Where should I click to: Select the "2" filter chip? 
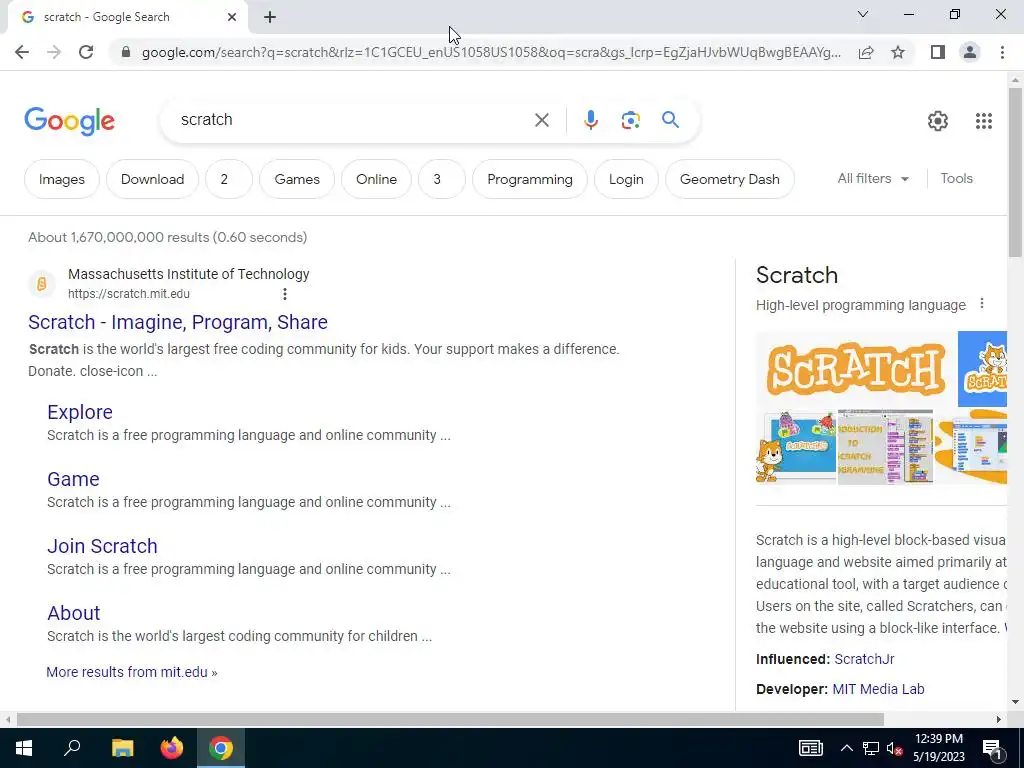coord(229,179)
